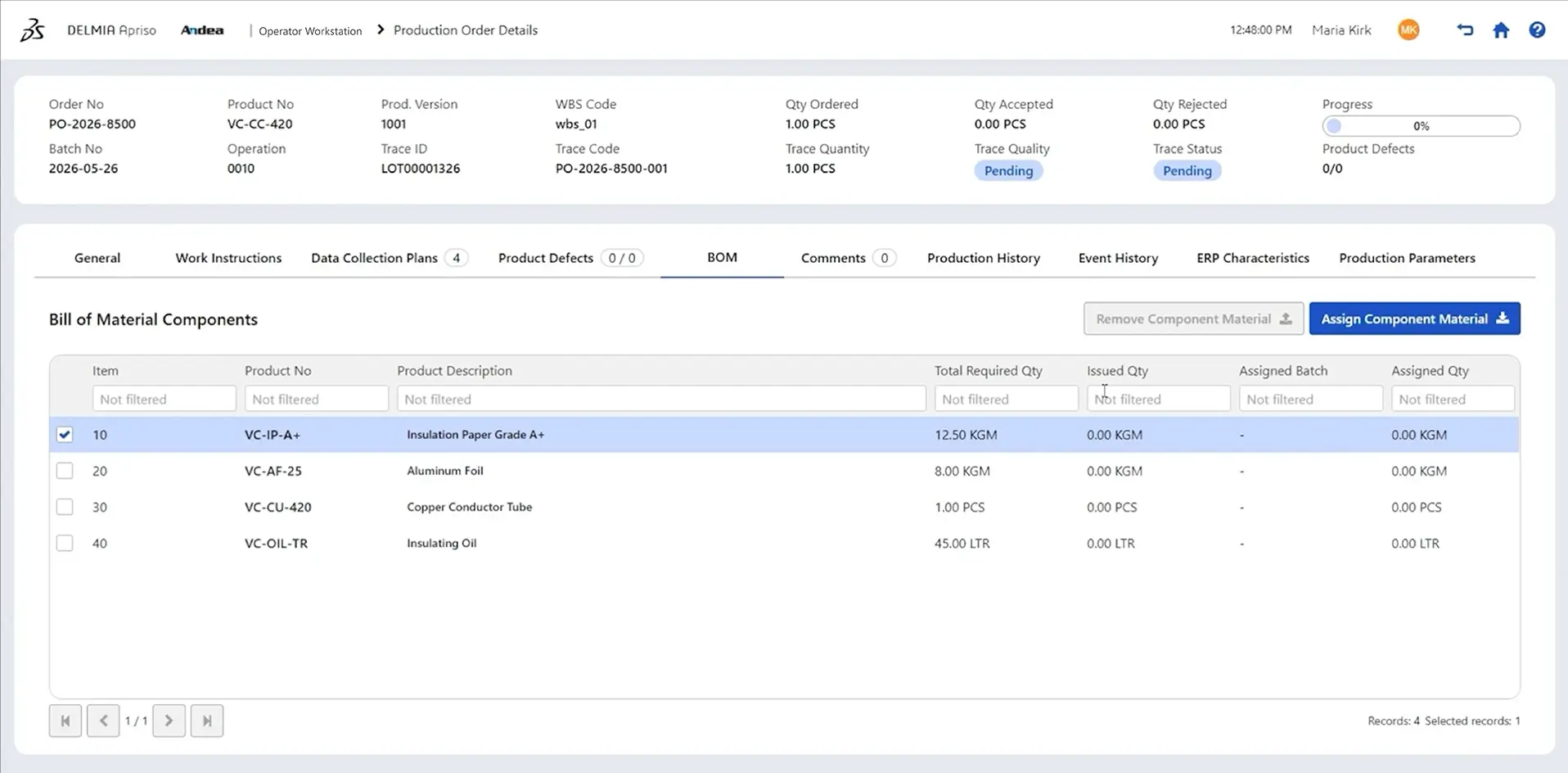This screenshot has width=1568, height=773.
Task: Click the Bill of Material Components heading
Action: pos(153,319)
